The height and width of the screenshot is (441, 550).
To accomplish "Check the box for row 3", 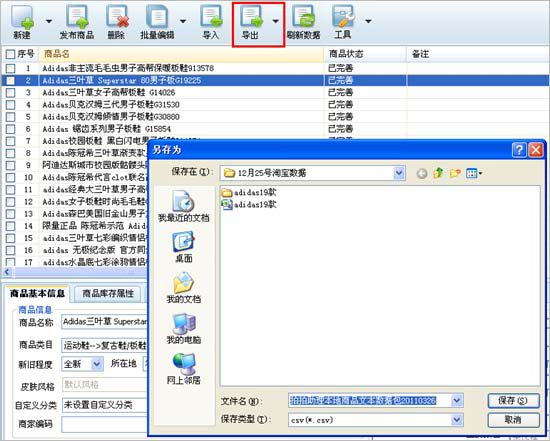I will (x=11, y=92).
